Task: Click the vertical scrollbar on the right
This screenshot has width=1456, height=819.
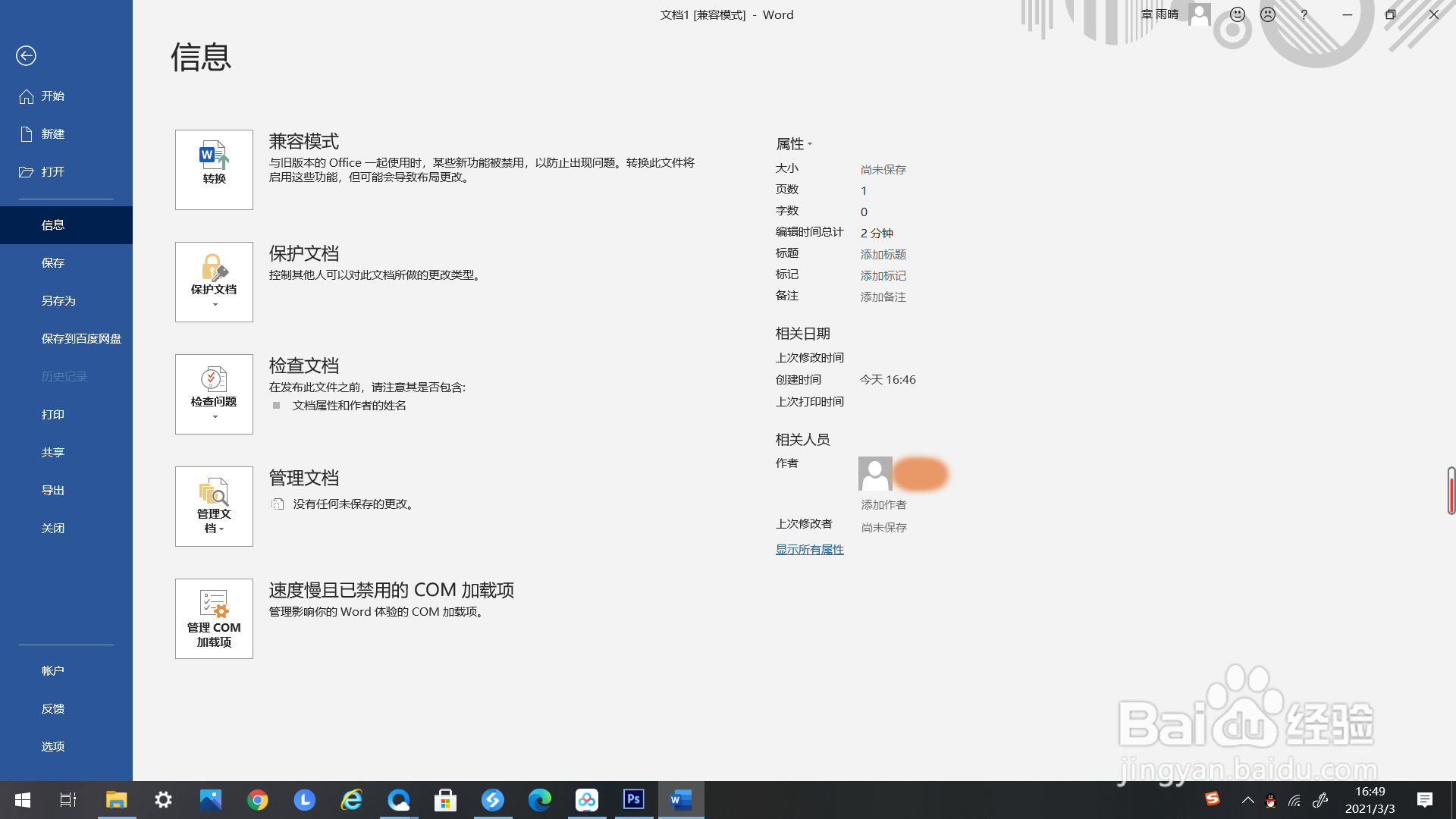Action: tap(1451, 491)
